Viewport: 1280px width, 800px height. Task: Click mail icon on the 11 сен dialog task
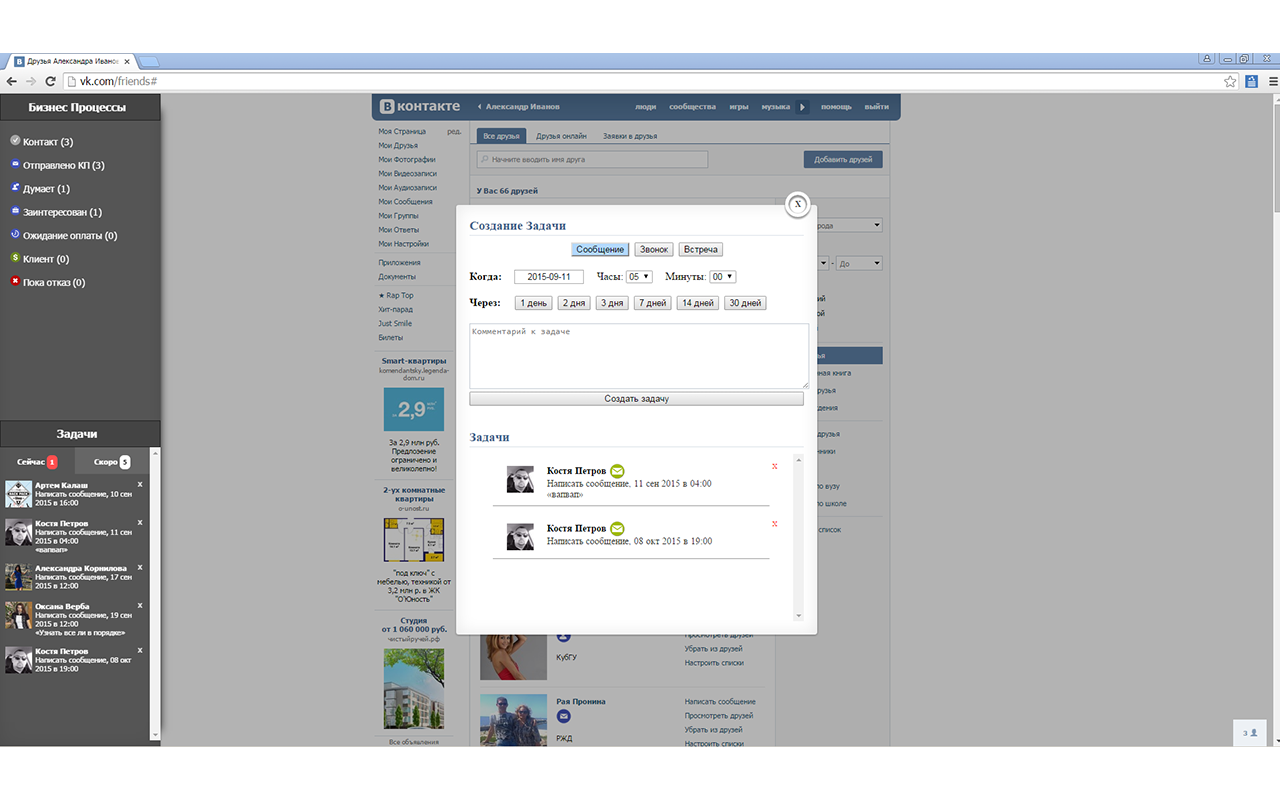point(617,471)
